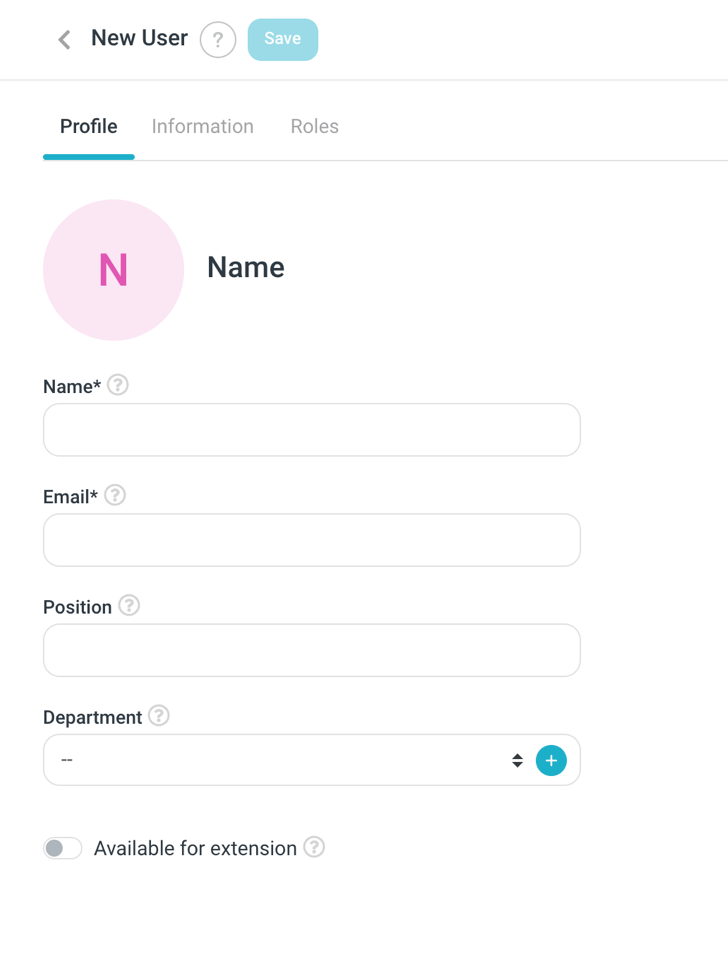Add new department with plus icon
728x966 pixels.
tap(551, 760)
